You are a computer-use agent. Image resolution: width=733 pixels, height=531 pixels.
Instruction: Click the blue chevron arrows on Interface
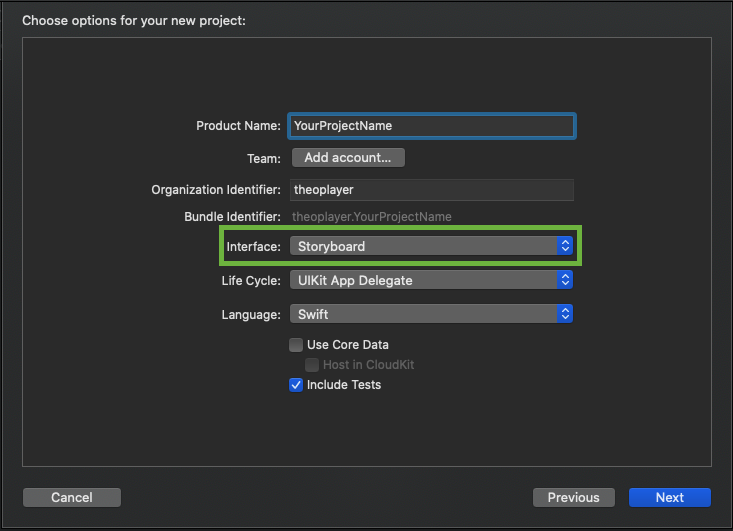coord(565,246)
